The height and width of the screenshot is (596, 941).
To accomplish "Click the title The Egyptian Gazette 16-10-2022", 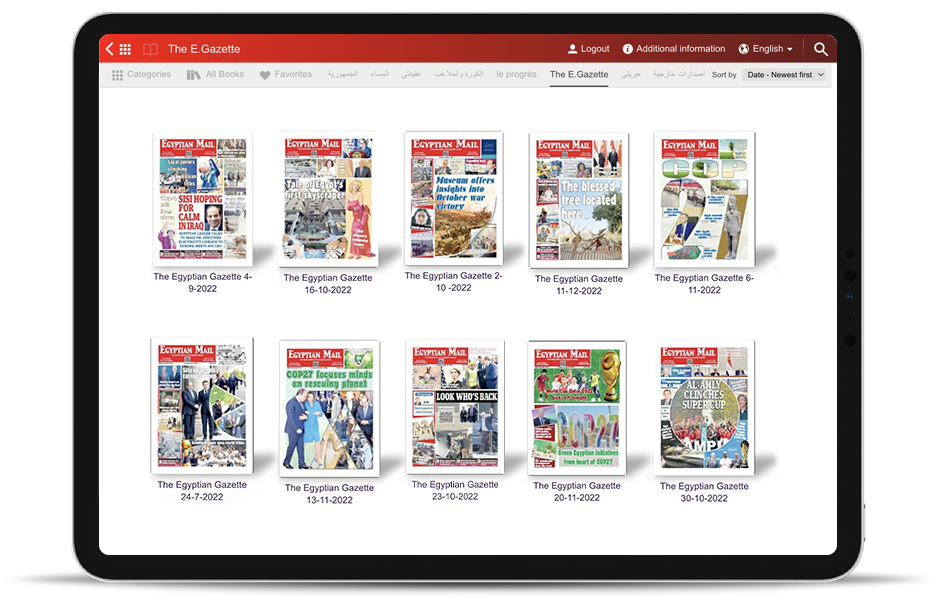I will (328, 284).
